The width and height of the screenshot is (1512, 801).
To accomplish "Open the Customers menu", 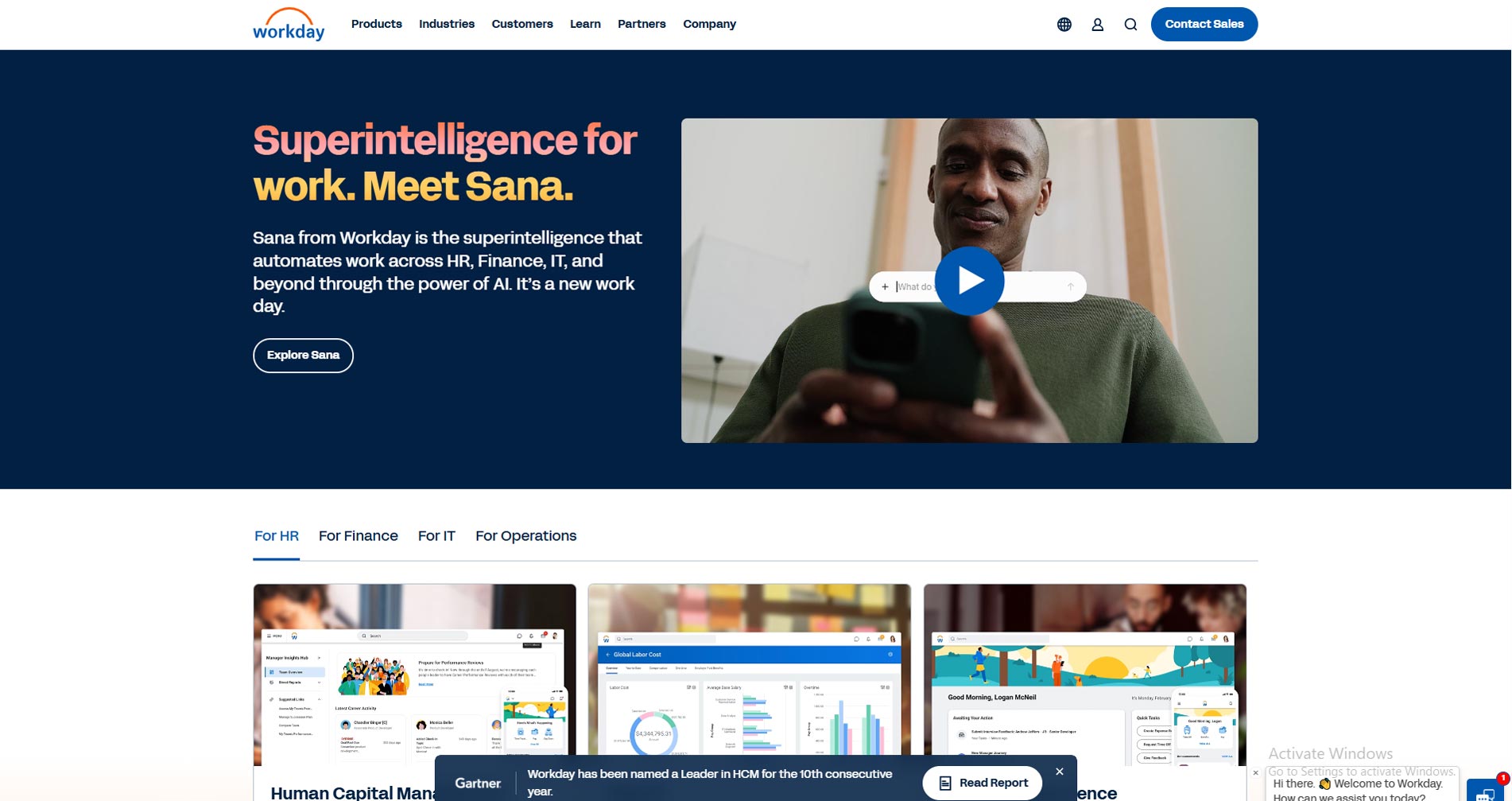I will tap(521, 24).
